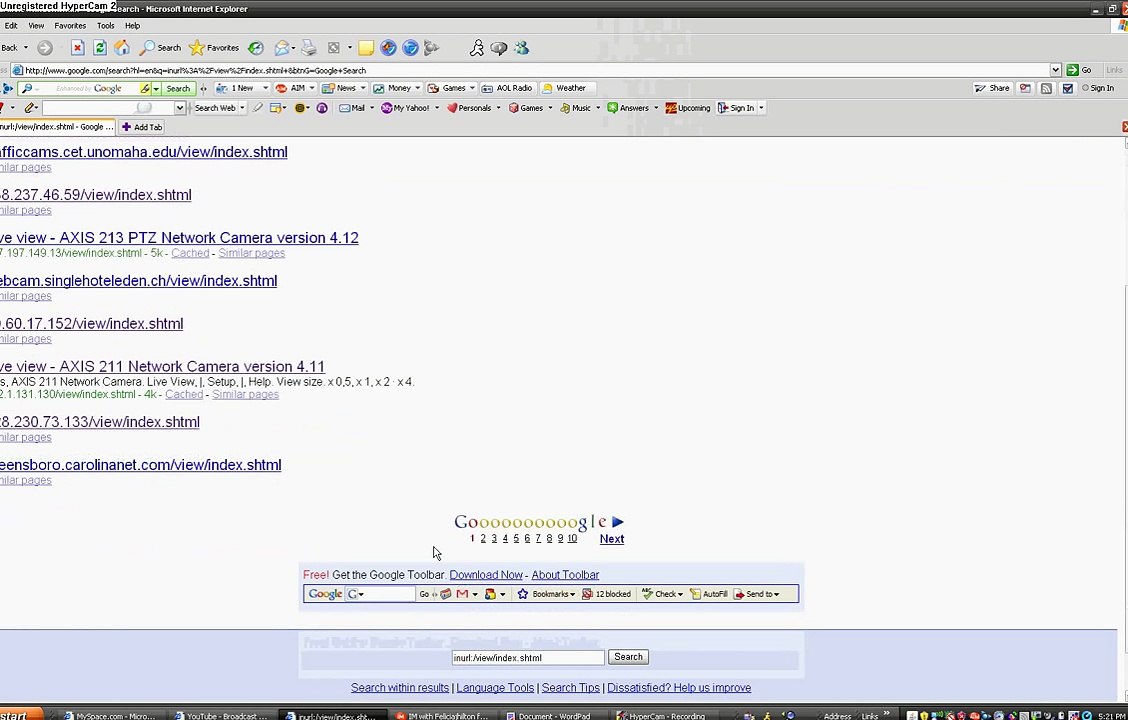Screen dimensions: 1128x720
Task: Open the Yahoo search box dropdown arrow
Action: 180,108
